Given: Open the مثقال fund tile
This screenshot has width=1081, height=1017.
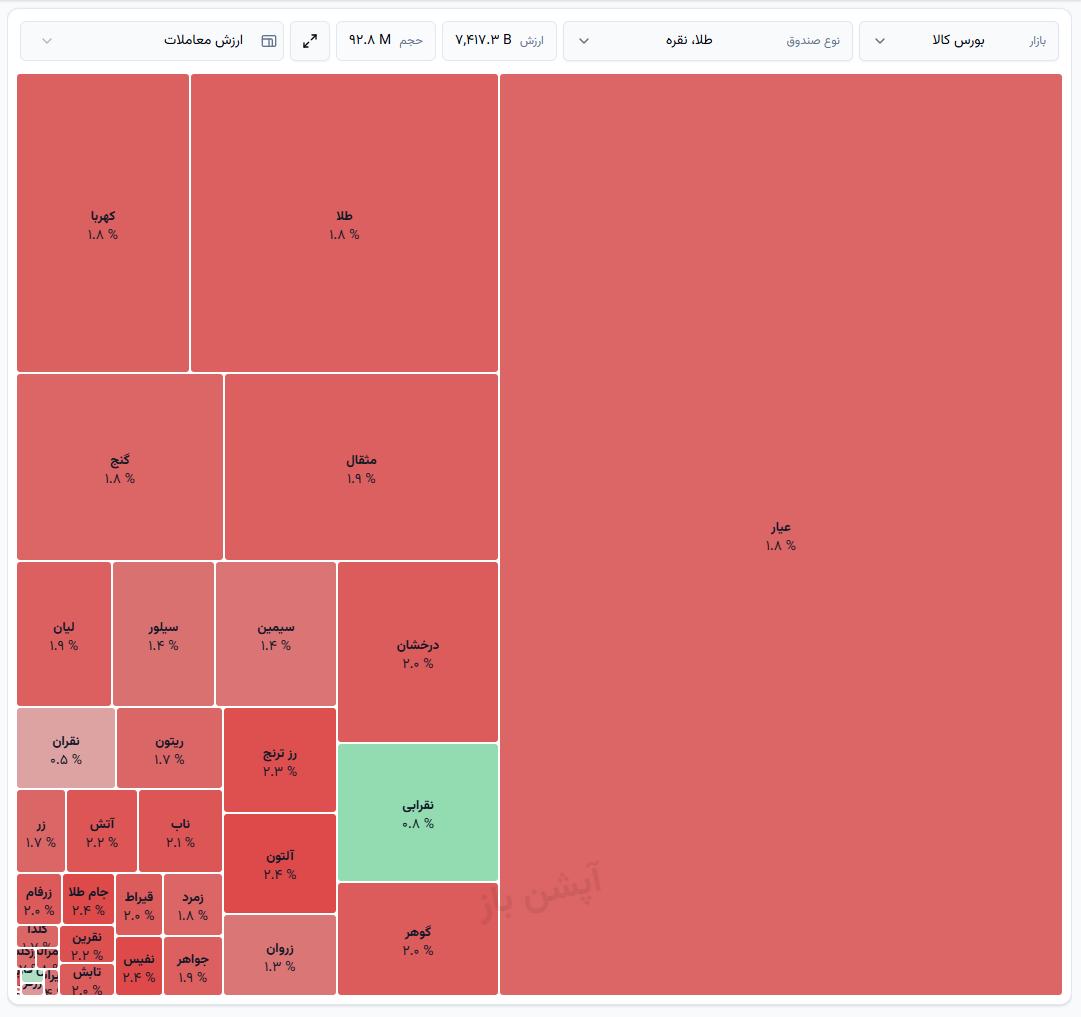Looking at the screenshot, I should click(361, 467).
